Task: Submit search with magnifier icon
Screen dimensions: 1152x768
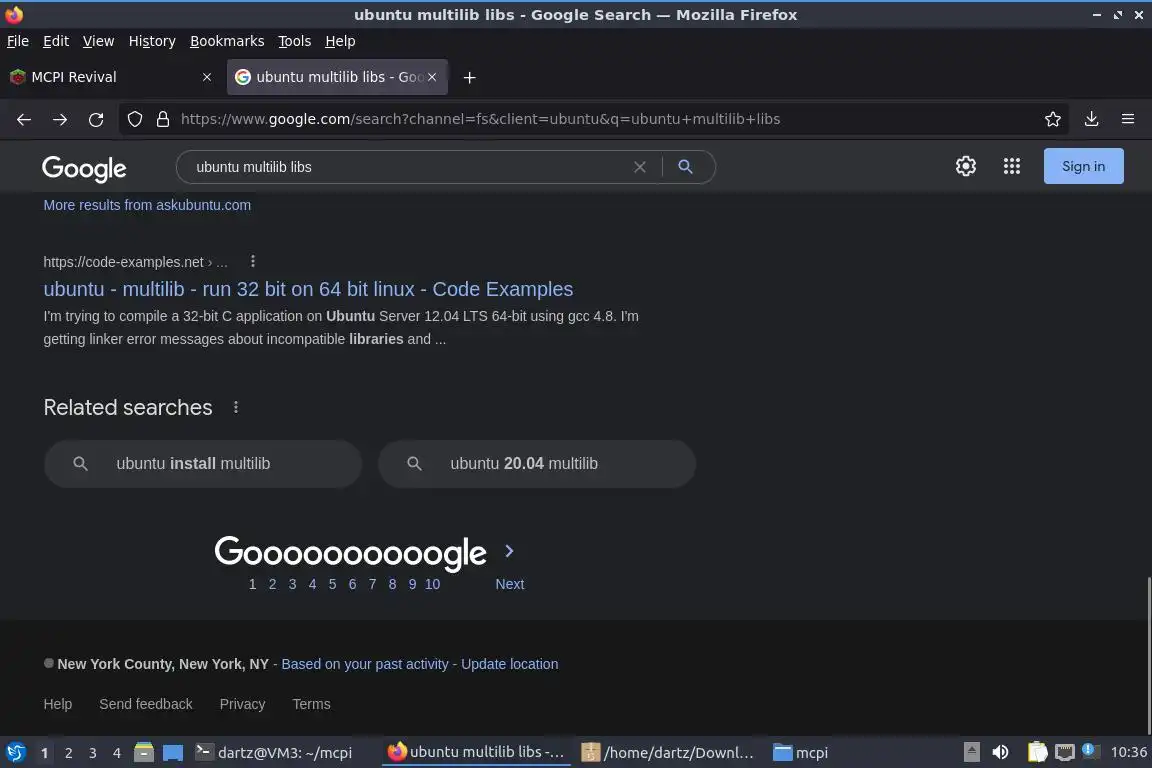Action: (685, 167)
